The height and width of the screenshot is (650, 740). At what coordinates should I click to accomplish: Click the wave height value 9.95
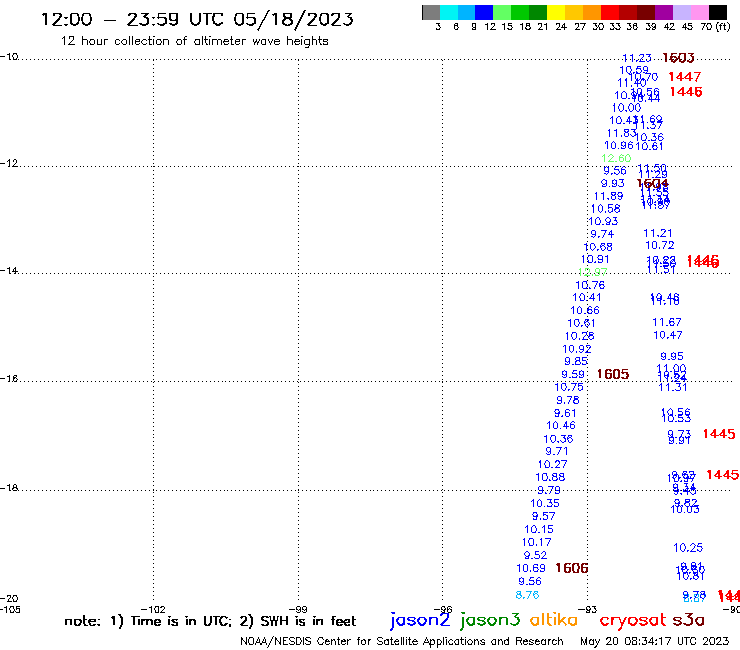coord(672,356)
